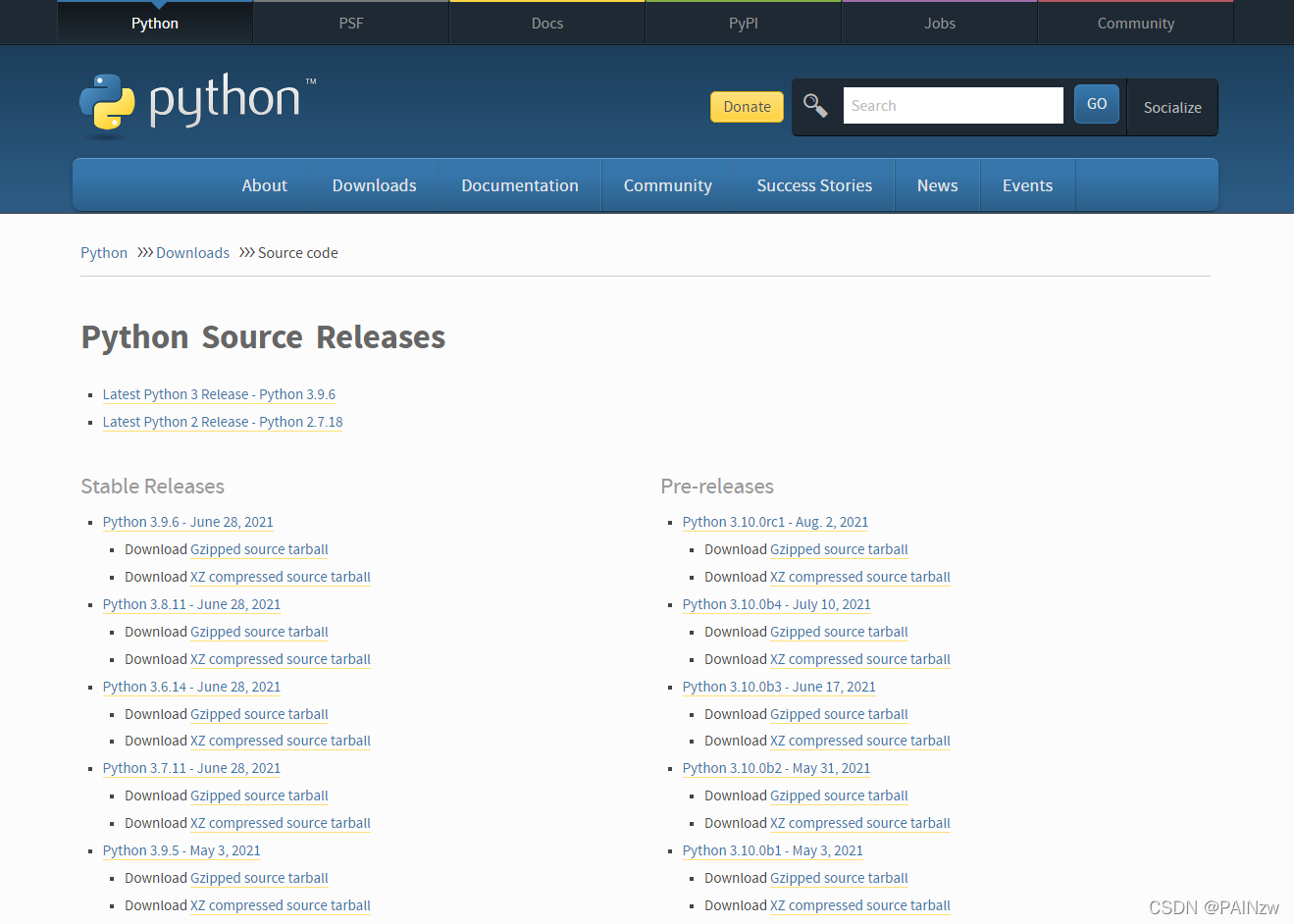The image size is (1294, 924).
Task: Download XZ compressed tarball for Python 3.9.6
Action: tap(281, 577)
